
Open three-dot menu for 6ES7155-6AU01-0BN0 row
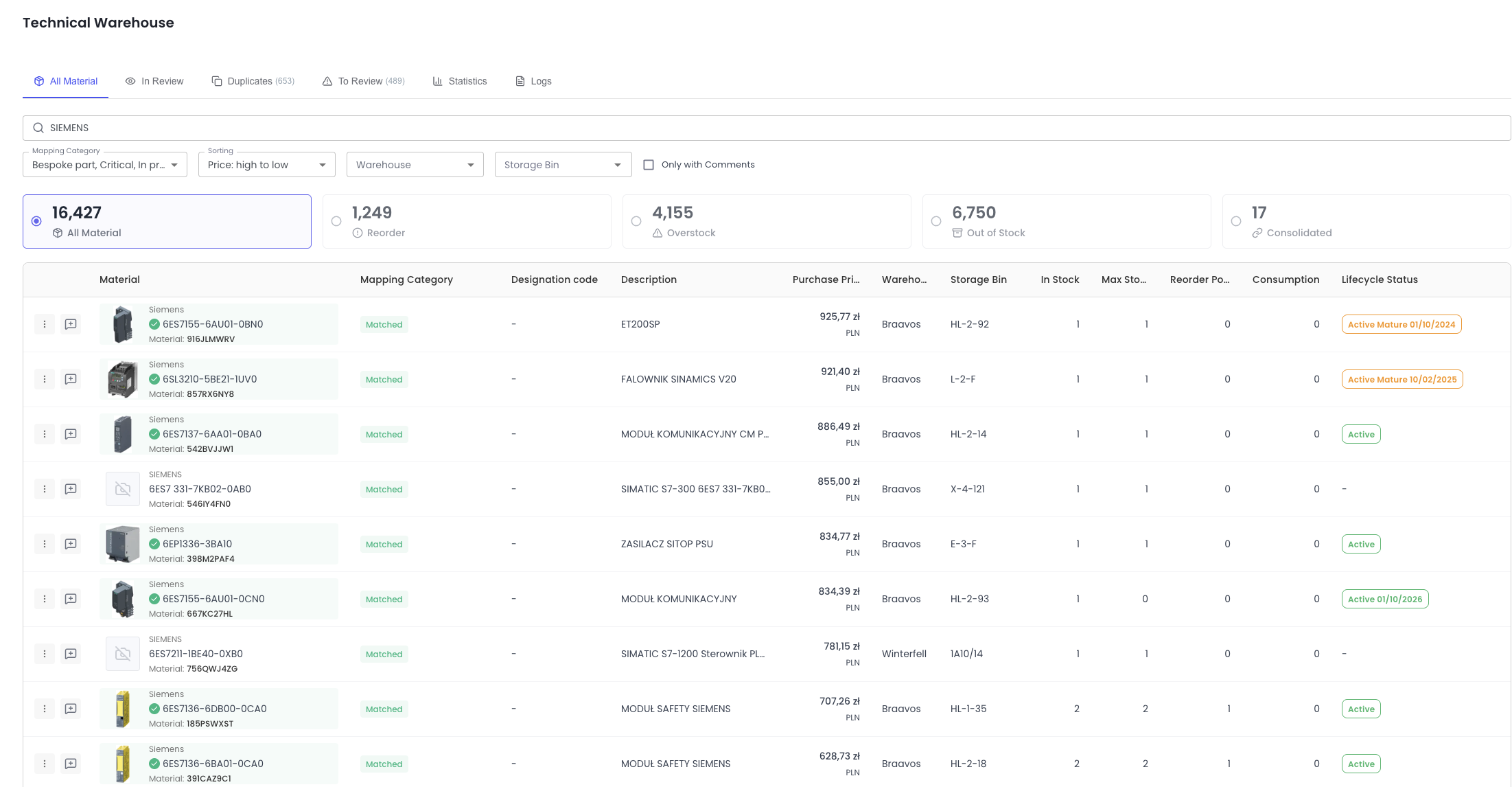point(45,324)
